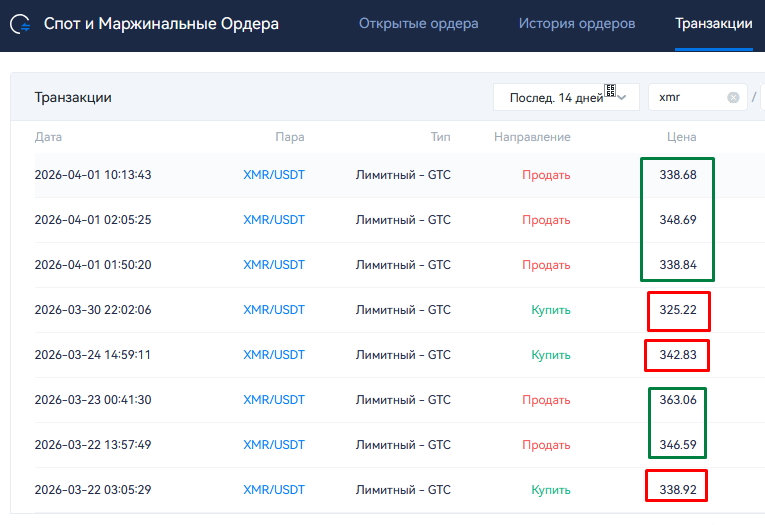The height and width of the screenshot is (525, 765).
Task: Click the Спот и Маржинальные Ордера title
Action: point(161,23)
